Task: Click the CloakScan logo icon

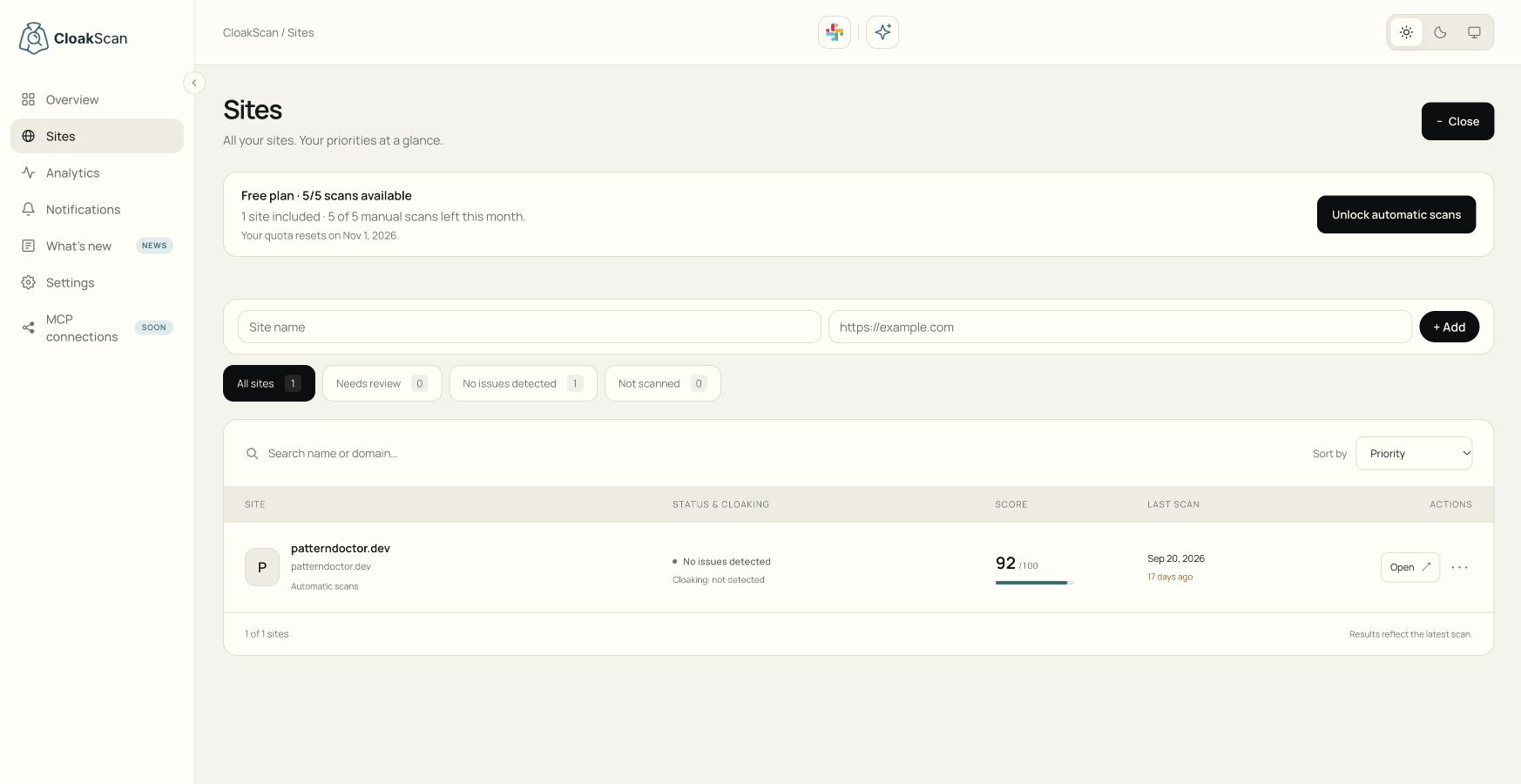Action: [x=33, y=38]
